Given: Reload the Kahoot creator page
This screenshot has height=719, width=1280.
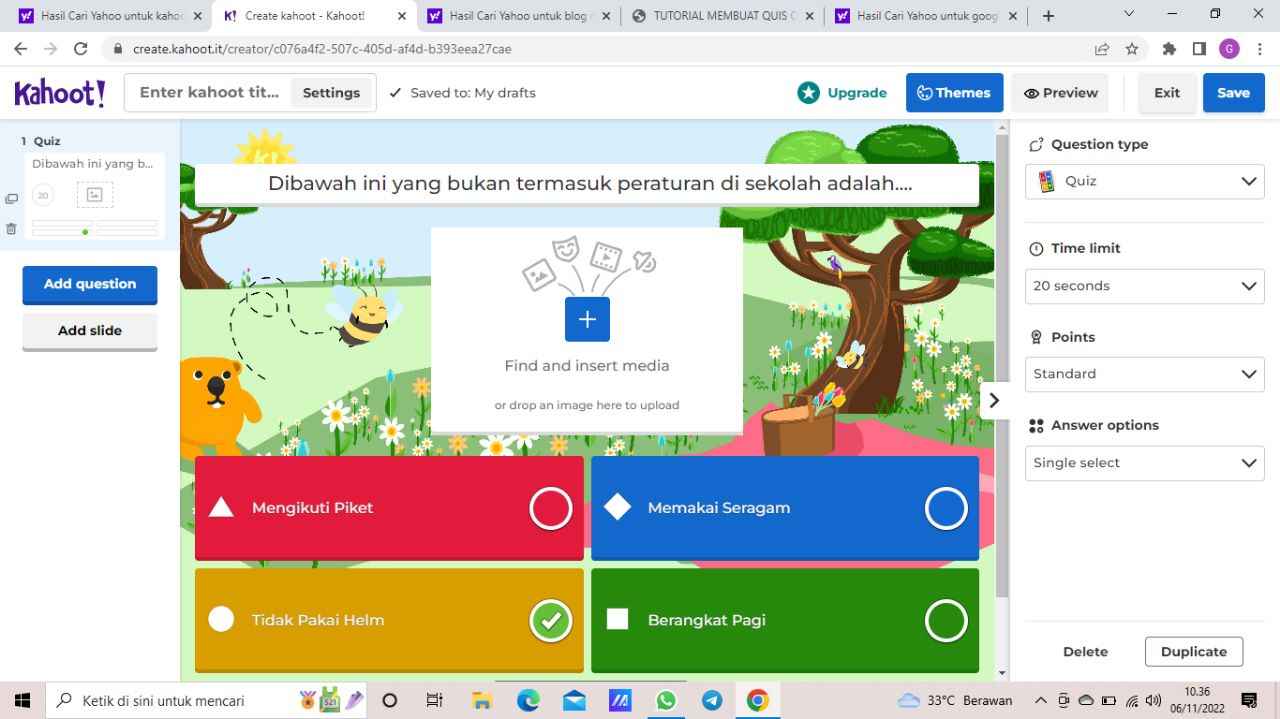Looking at the screenshot, I should click(81, 49).
